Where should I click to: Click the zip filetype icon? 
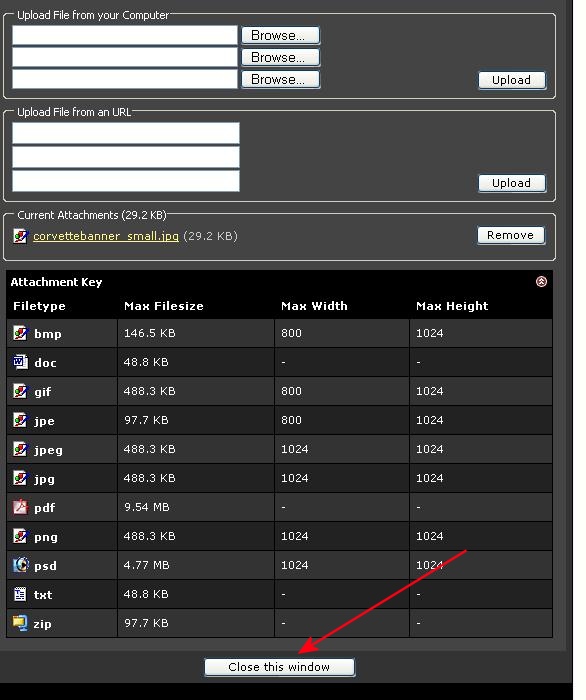20,623
